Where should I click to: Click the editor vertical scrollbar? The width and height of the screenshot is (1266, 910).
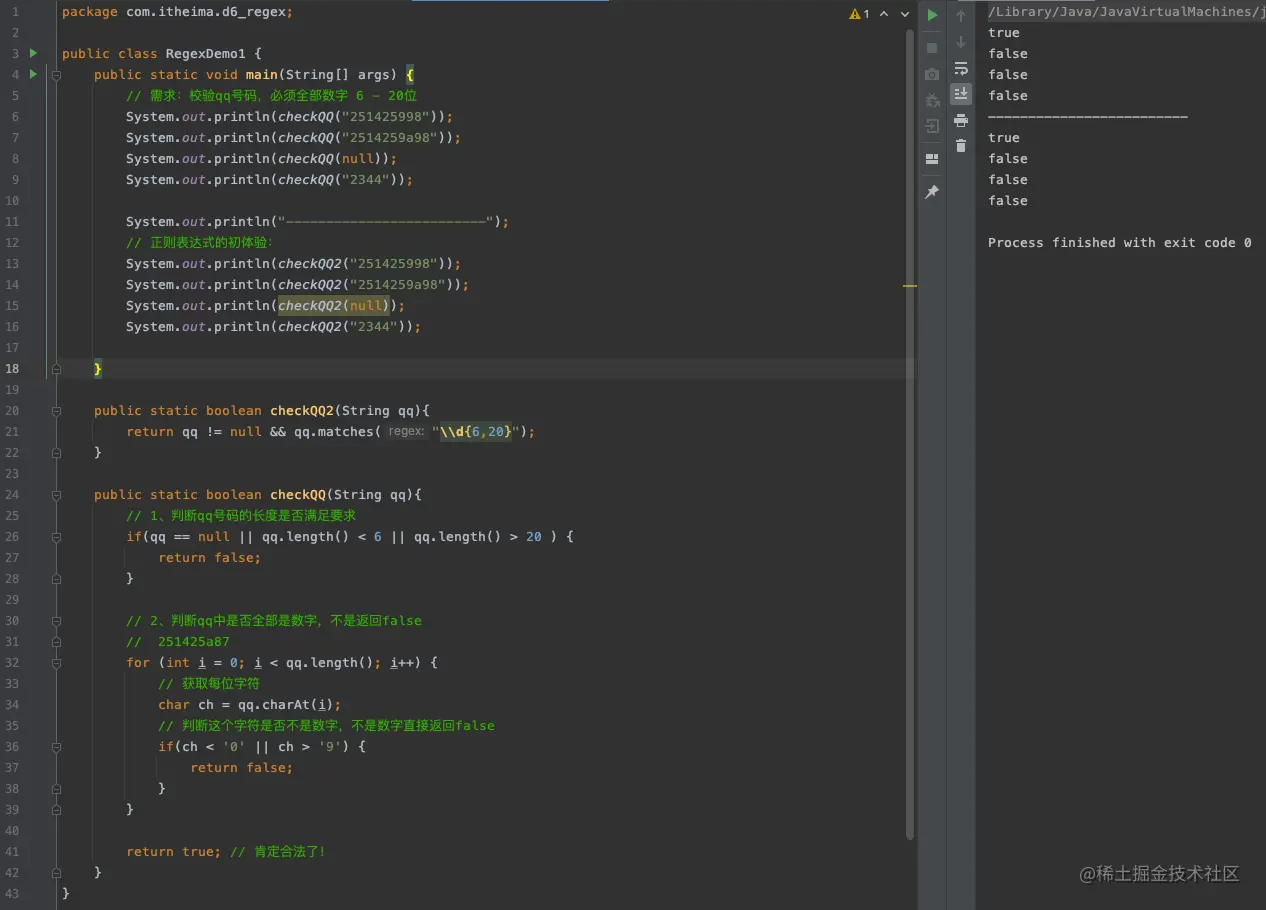(910, 433)
